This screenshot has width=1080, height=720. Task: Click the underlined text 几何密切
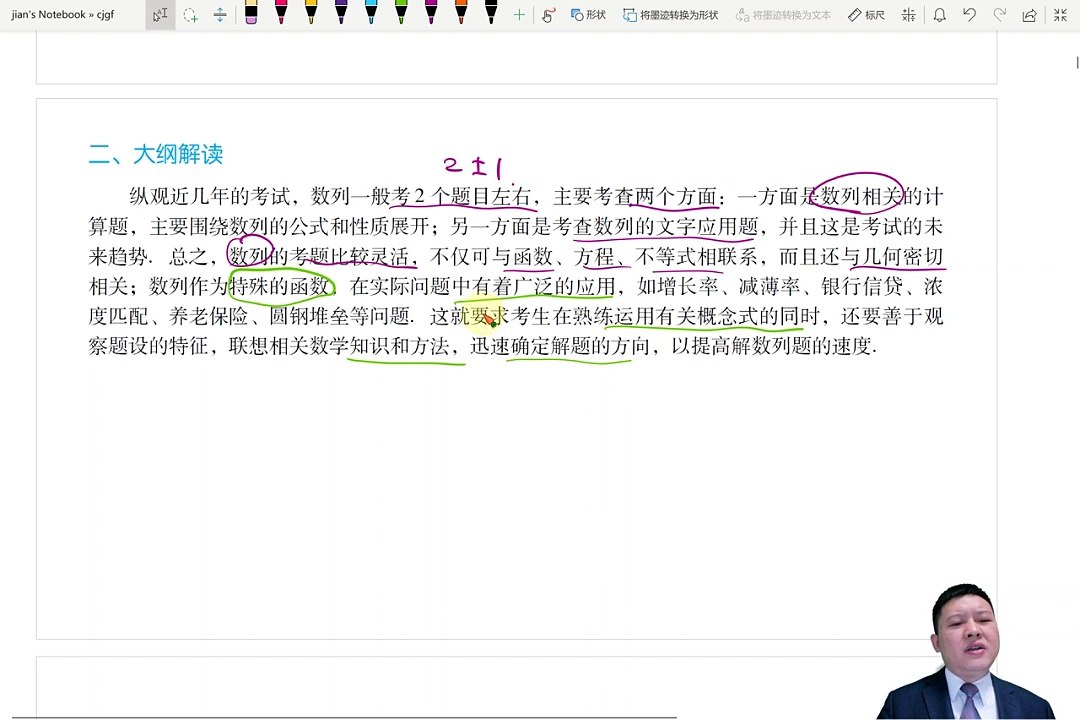point(903,256)
